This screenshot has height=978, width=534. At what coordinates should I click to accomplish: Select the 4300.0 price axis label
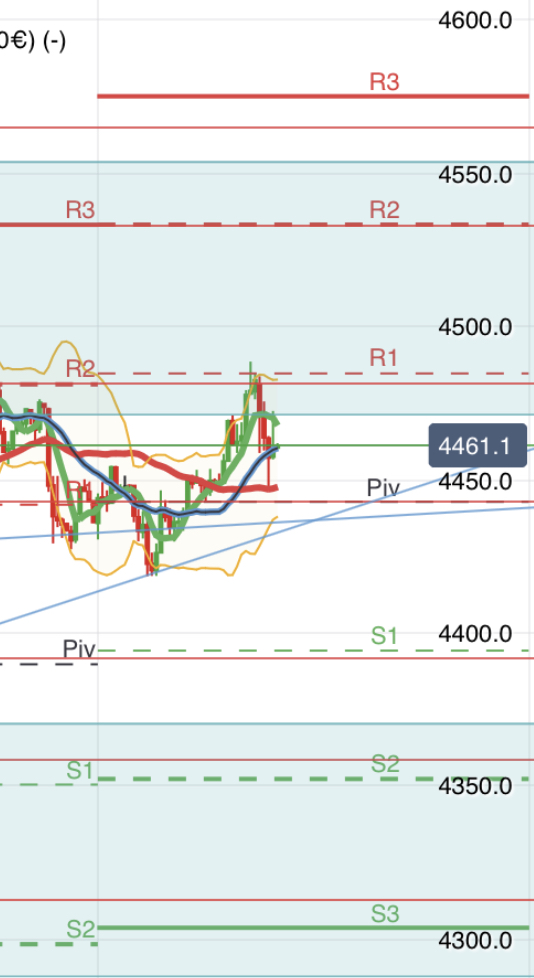tap(475, 940)
